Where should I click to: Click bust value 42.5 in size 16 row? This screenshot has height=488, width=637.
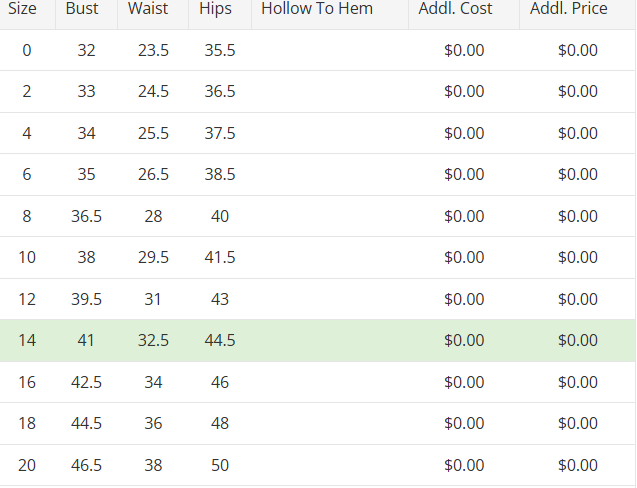click(86, 382)
